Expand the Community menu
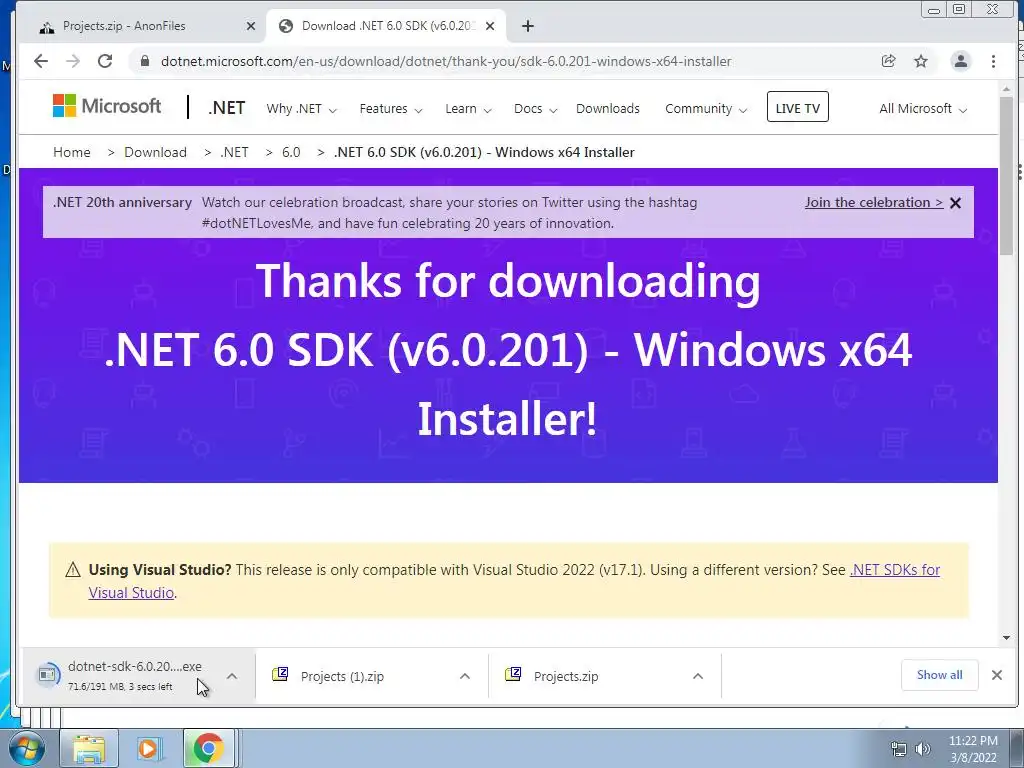Viewport: 1024px width, 768px height. coord(705,109)
